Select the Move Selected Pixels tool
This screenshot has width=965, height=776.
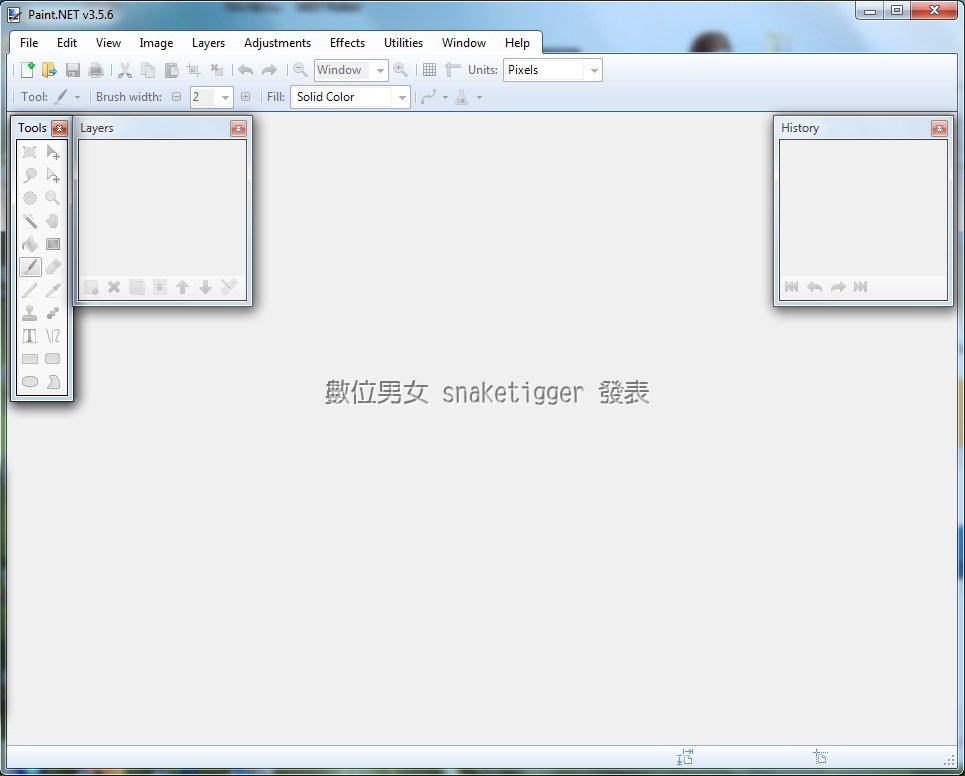pyautogui.click(x=53, y=152)
